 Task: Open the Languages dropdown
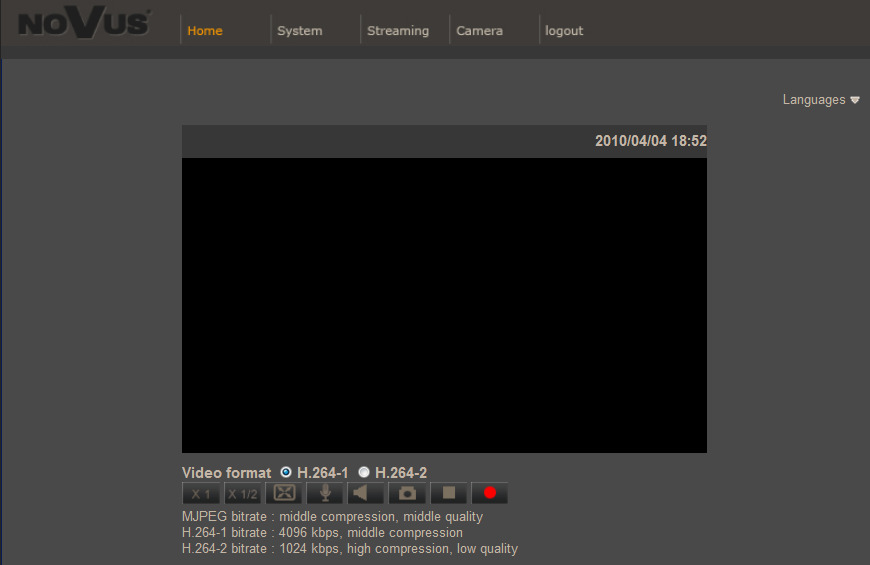pos(821,100)
